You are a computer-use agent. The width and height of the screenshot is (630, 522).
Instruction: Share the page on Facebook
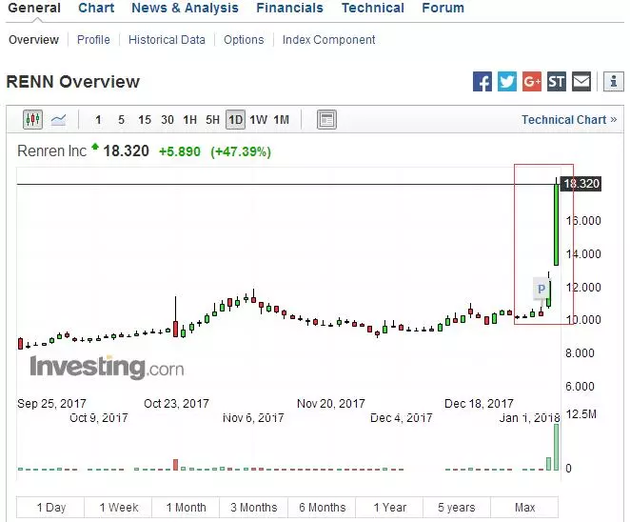(x=482, y=82)
